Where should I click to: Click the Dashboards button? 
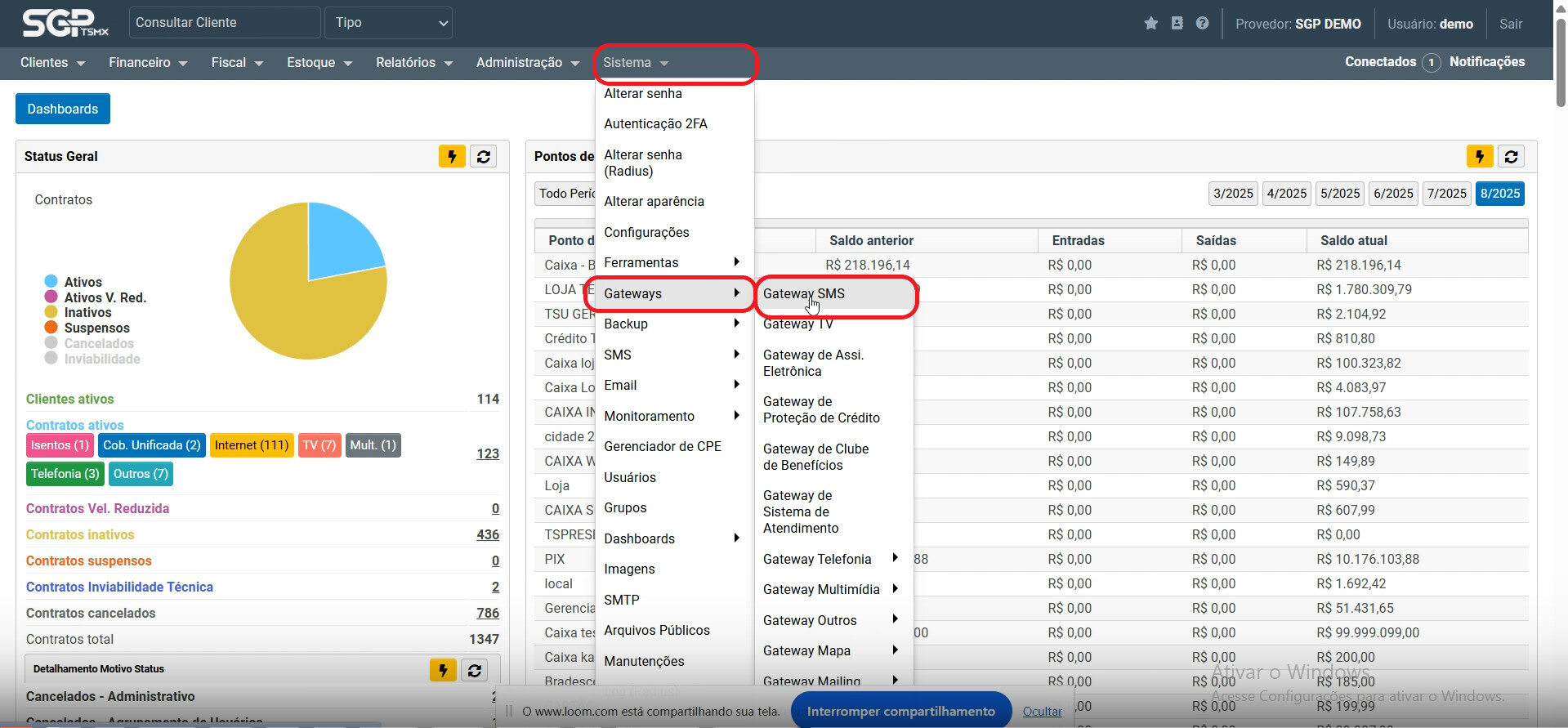click(63, 109)
